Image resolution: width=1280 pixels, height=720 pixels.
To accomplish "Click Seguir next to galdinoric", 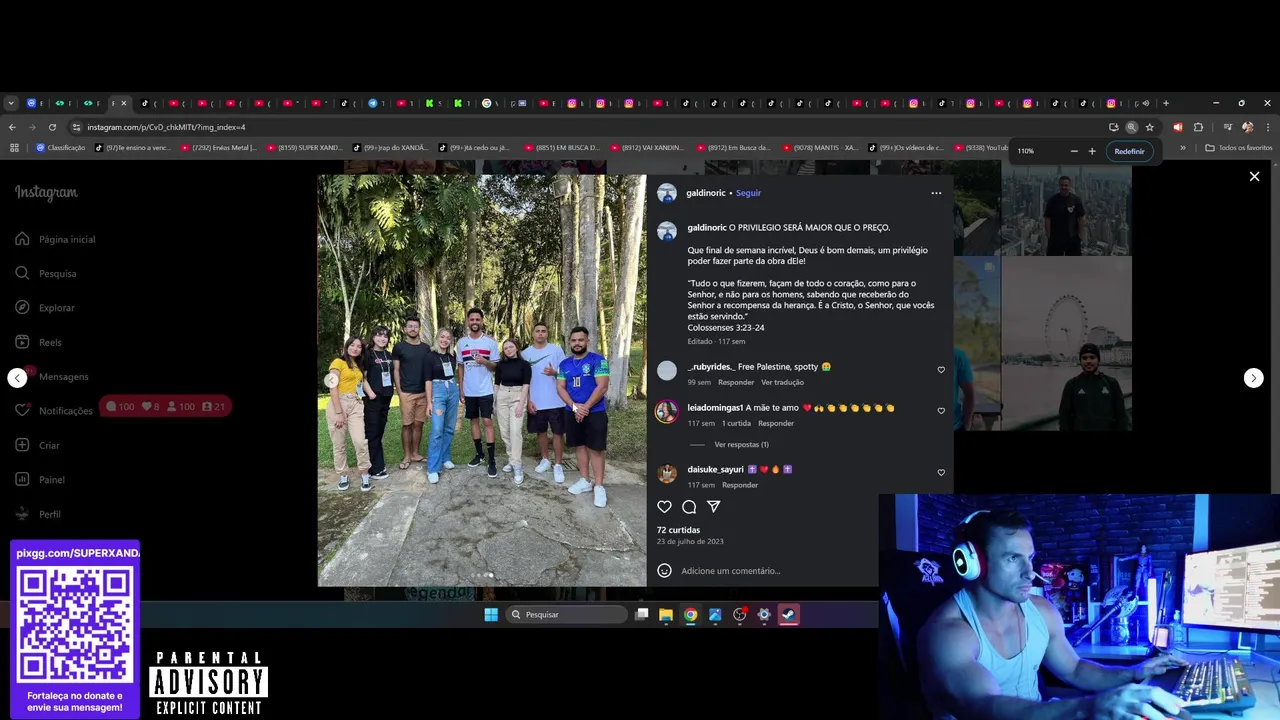I will point(748,193).
